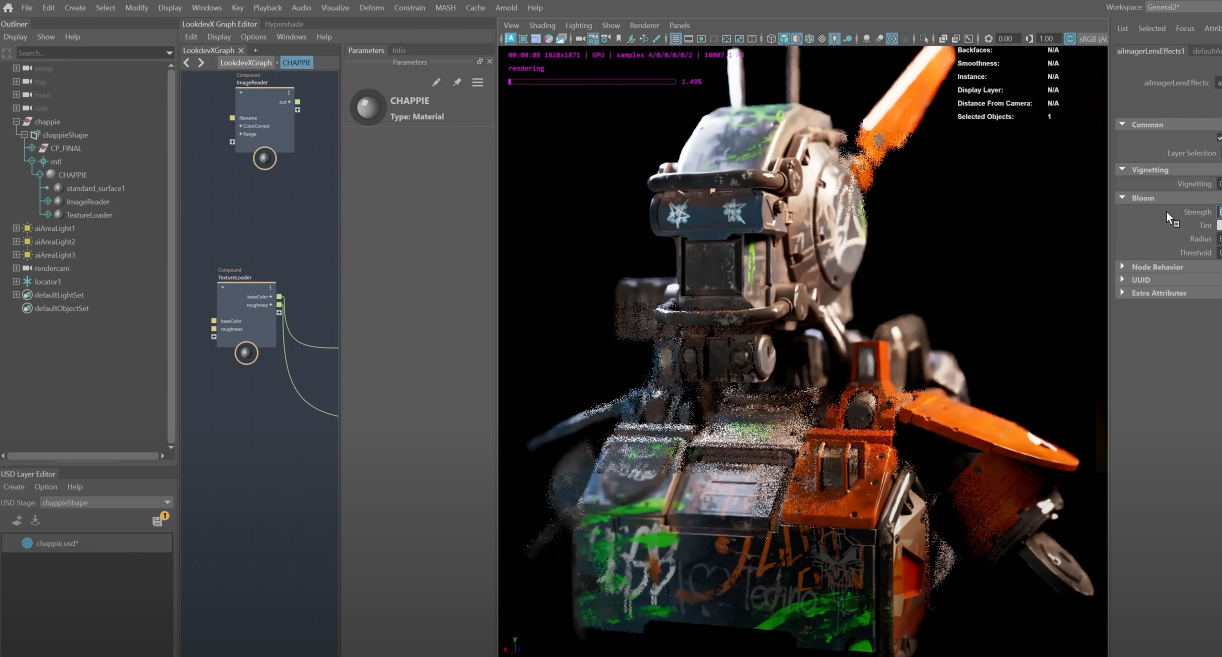Click the pencil edit icon in Parameters

436,82
